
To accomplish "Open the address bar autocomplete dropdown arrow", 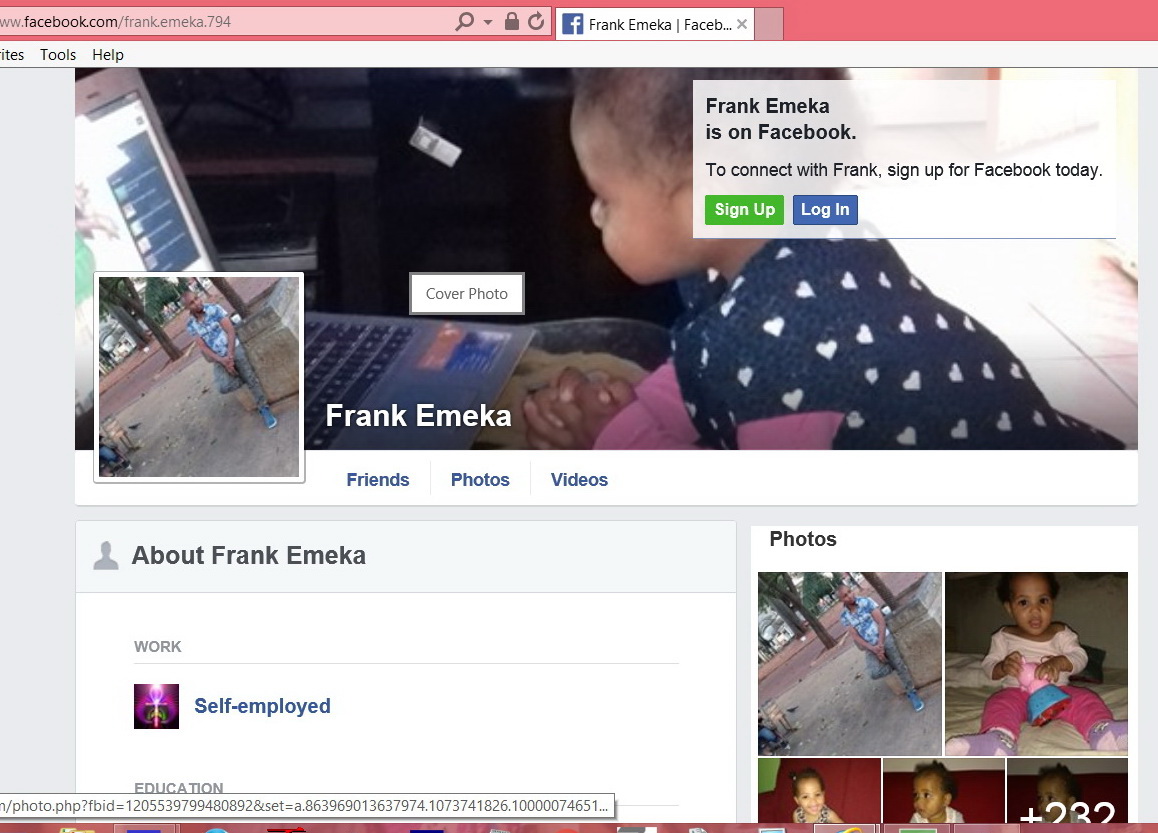I will [x=488, y=22].
